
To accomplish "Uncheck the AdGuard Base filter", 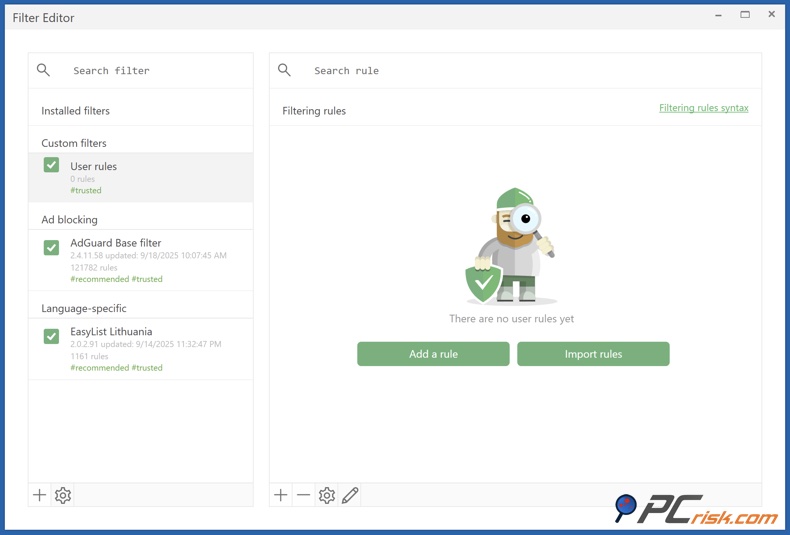I will 51,247.
